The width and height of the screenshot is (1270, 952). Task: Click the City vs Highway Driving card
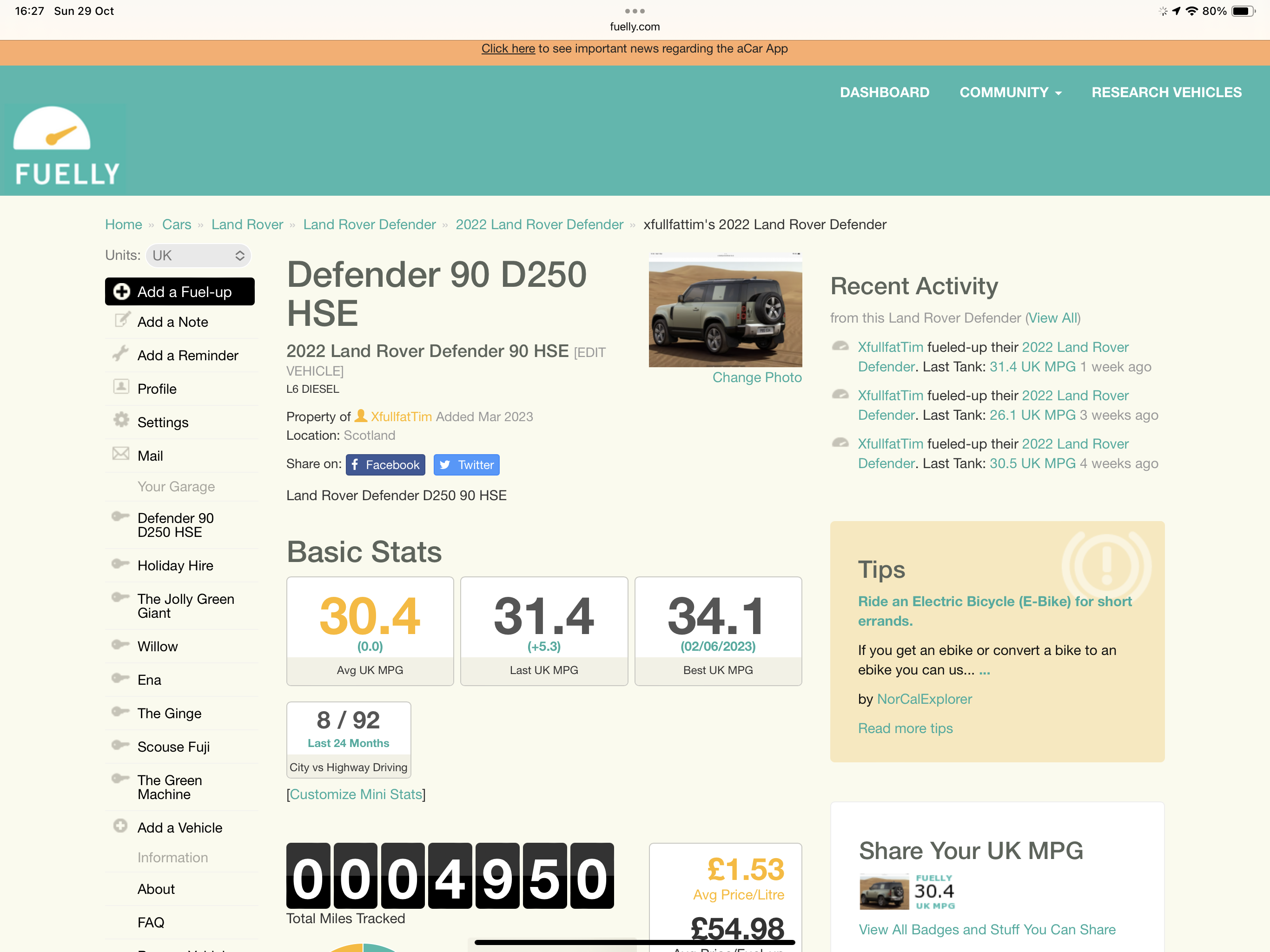click(349, 740)
